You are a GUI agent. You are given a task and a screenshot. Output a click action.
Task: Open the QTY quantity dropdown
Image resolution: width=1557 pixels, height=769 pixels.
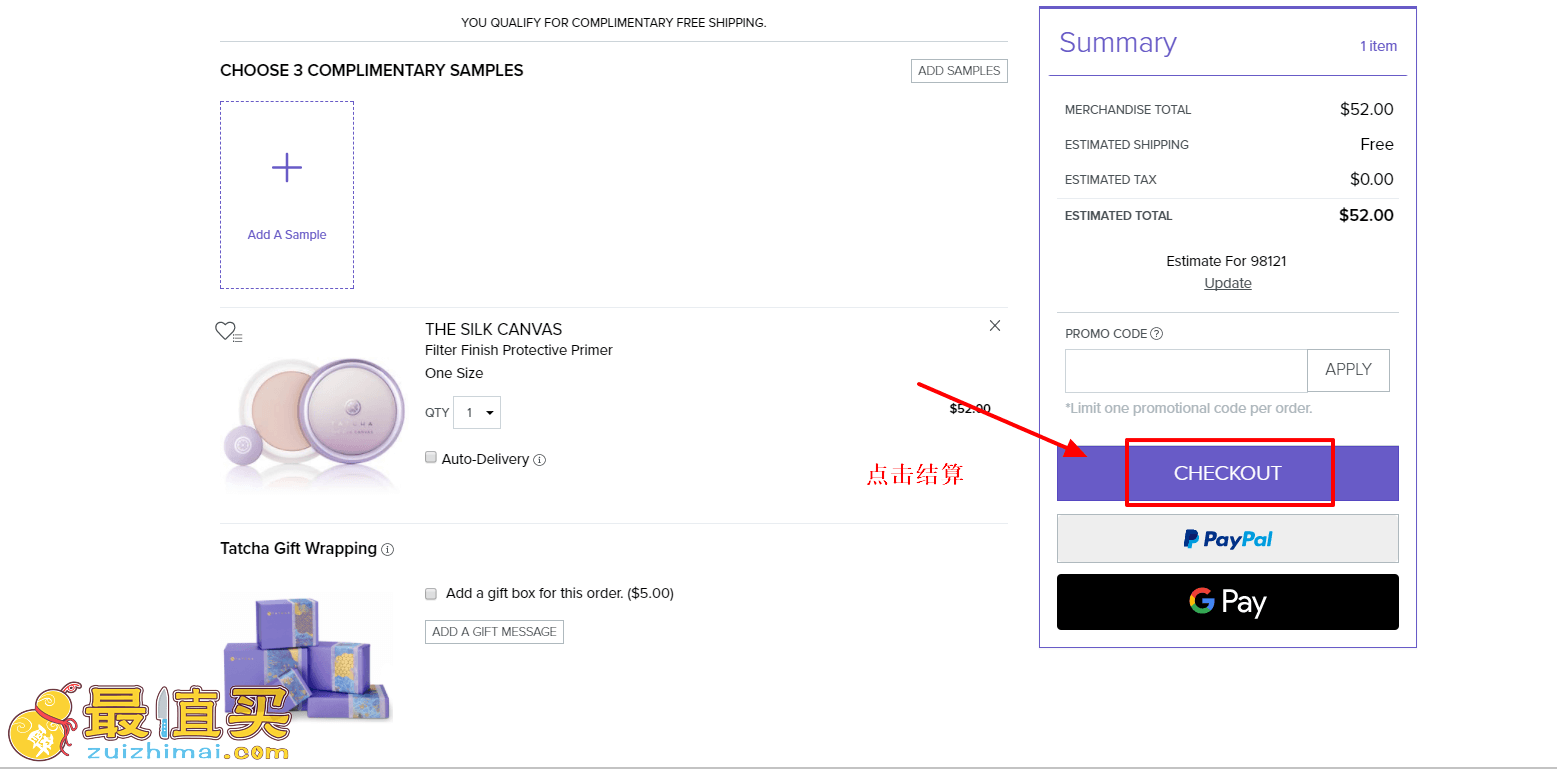click(477, 413)
